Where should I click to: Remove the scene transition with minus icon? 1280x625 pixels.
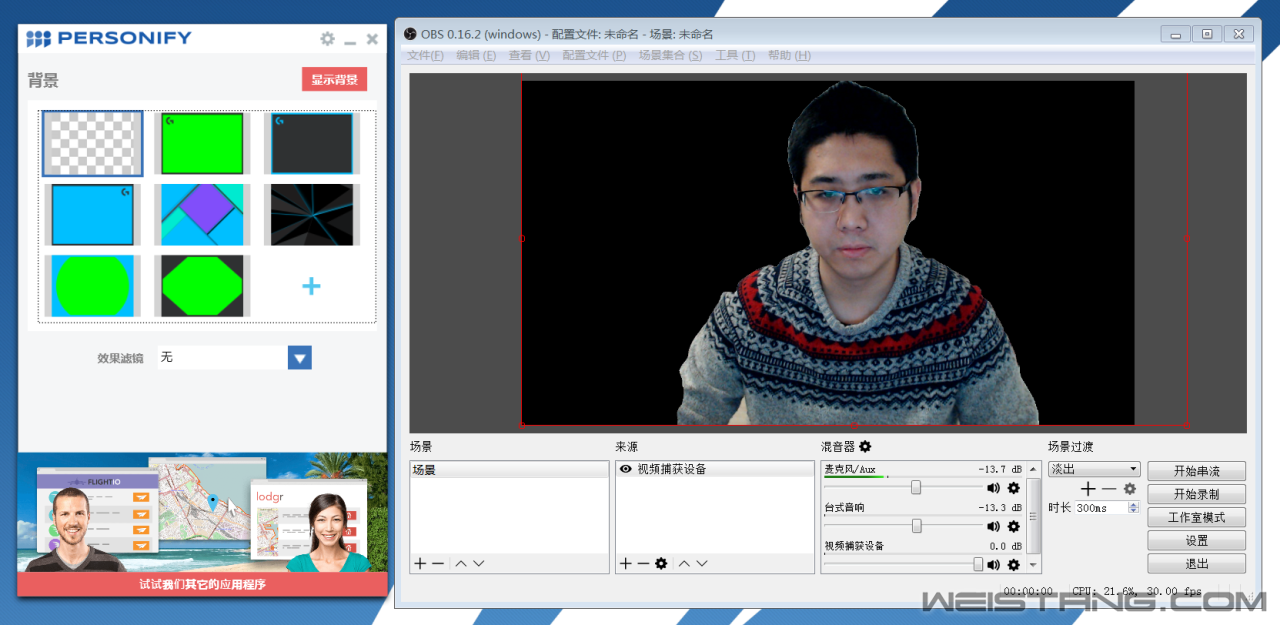pyautogui.click(x=1109, y=489)
